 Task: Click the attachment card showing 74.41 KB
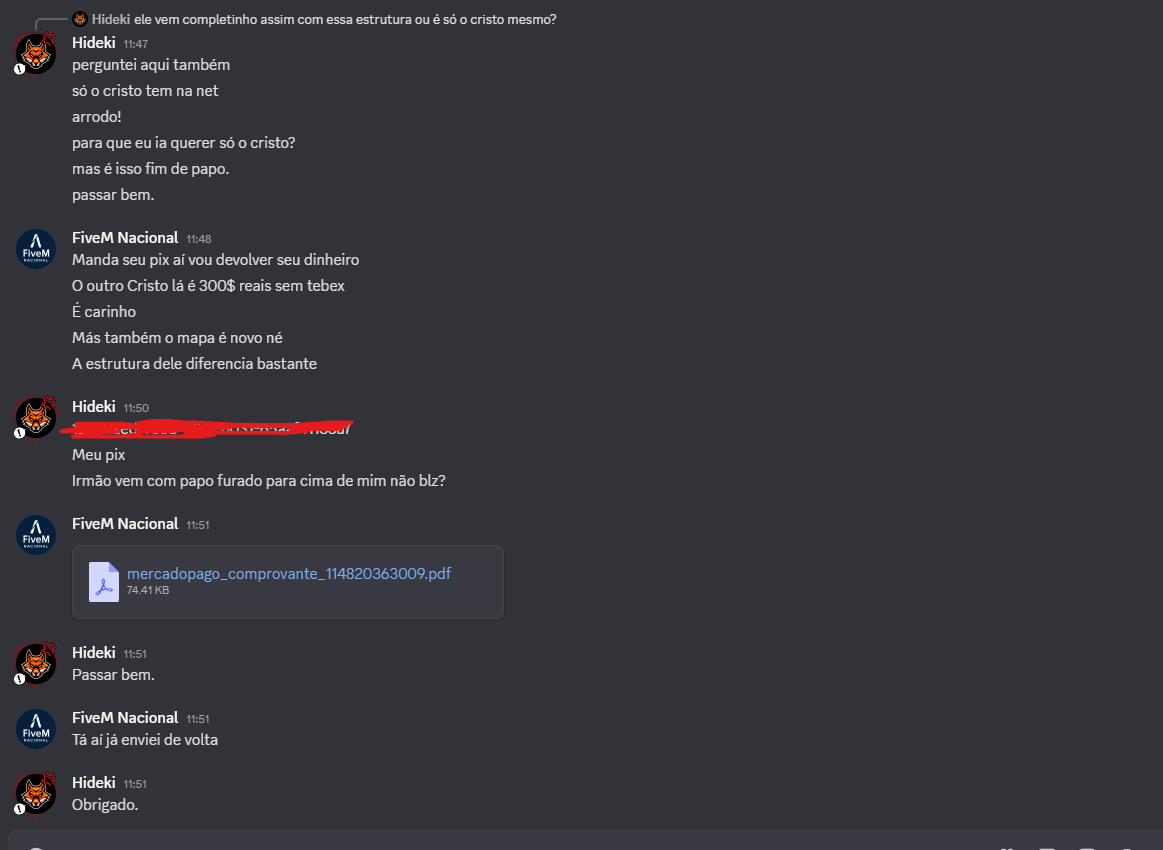click(x=288, y=582)
